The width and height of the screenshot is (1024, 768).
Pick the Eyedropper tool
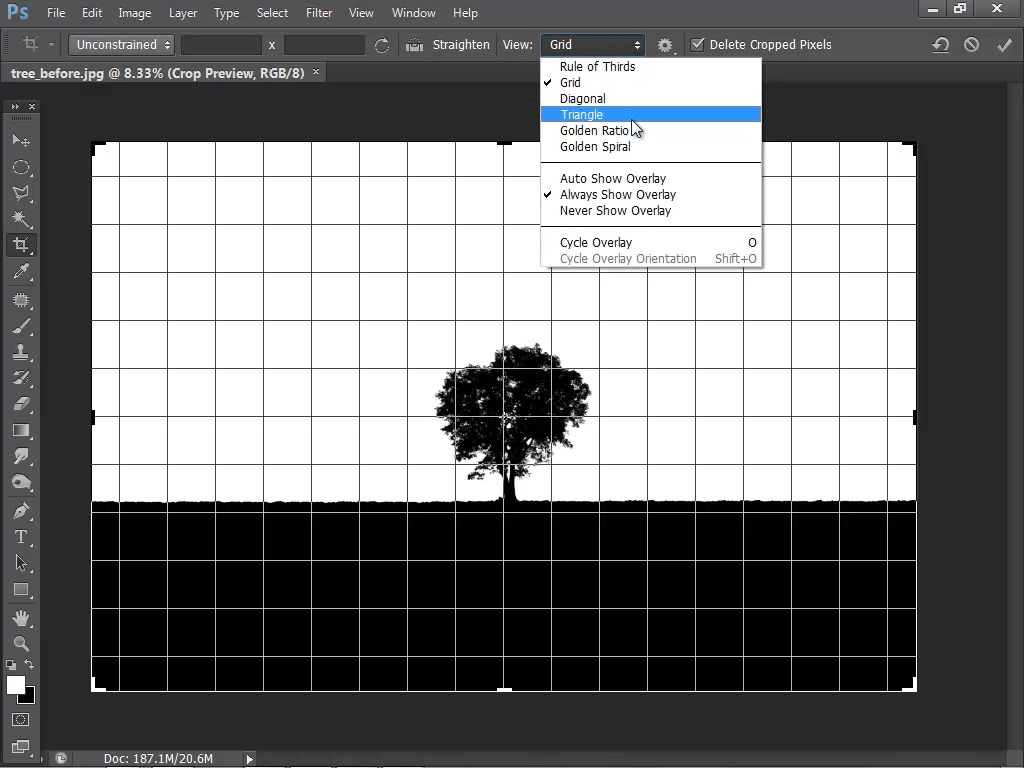click(21, 271)
